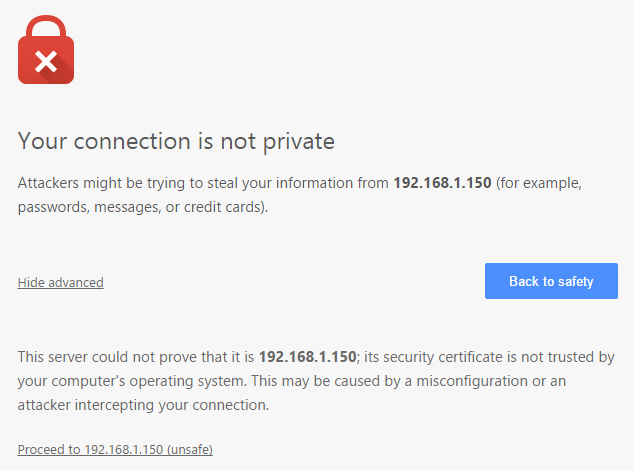Collapse details with Hide advanced link

[60, 283]
